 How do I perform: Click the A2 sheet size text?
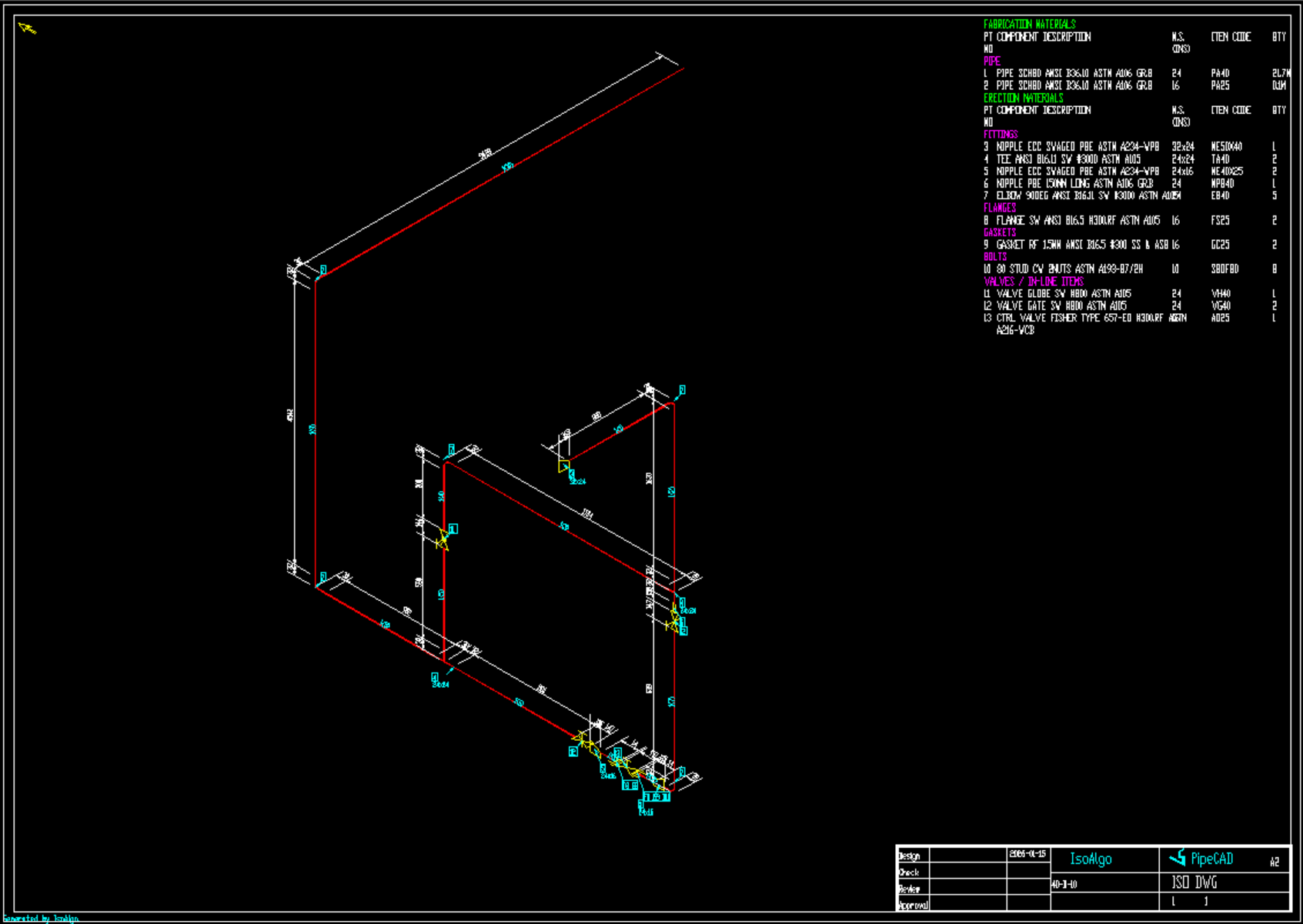coord(1275,862)
